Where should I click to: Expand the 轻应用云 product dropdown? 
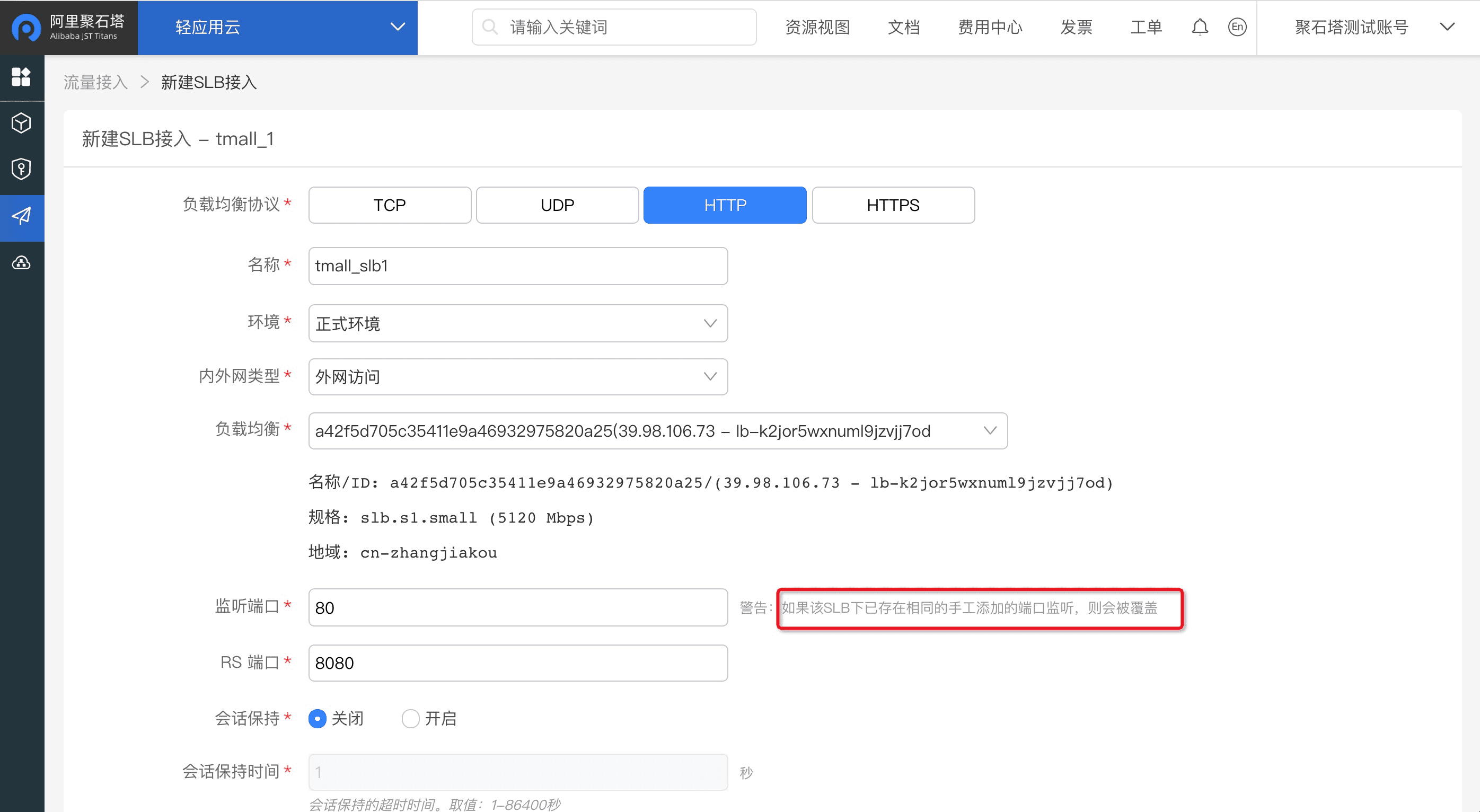(278, 28)
